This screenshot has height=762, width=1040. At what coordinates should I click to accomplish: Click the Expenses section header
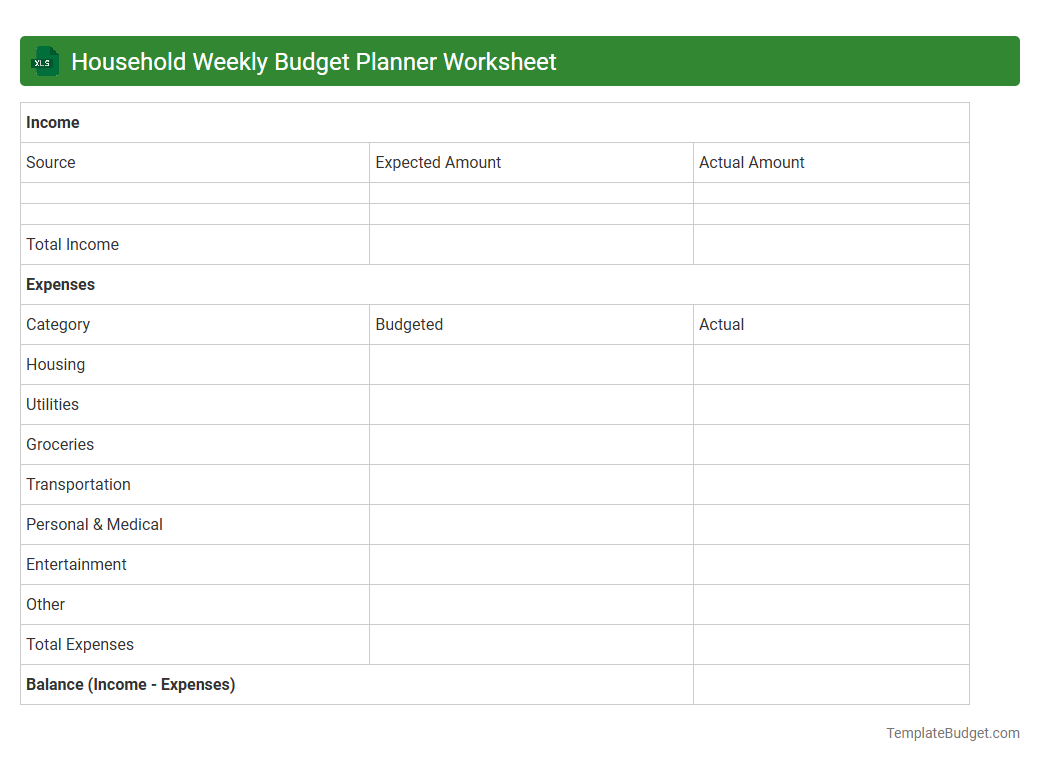coord(60,284)
